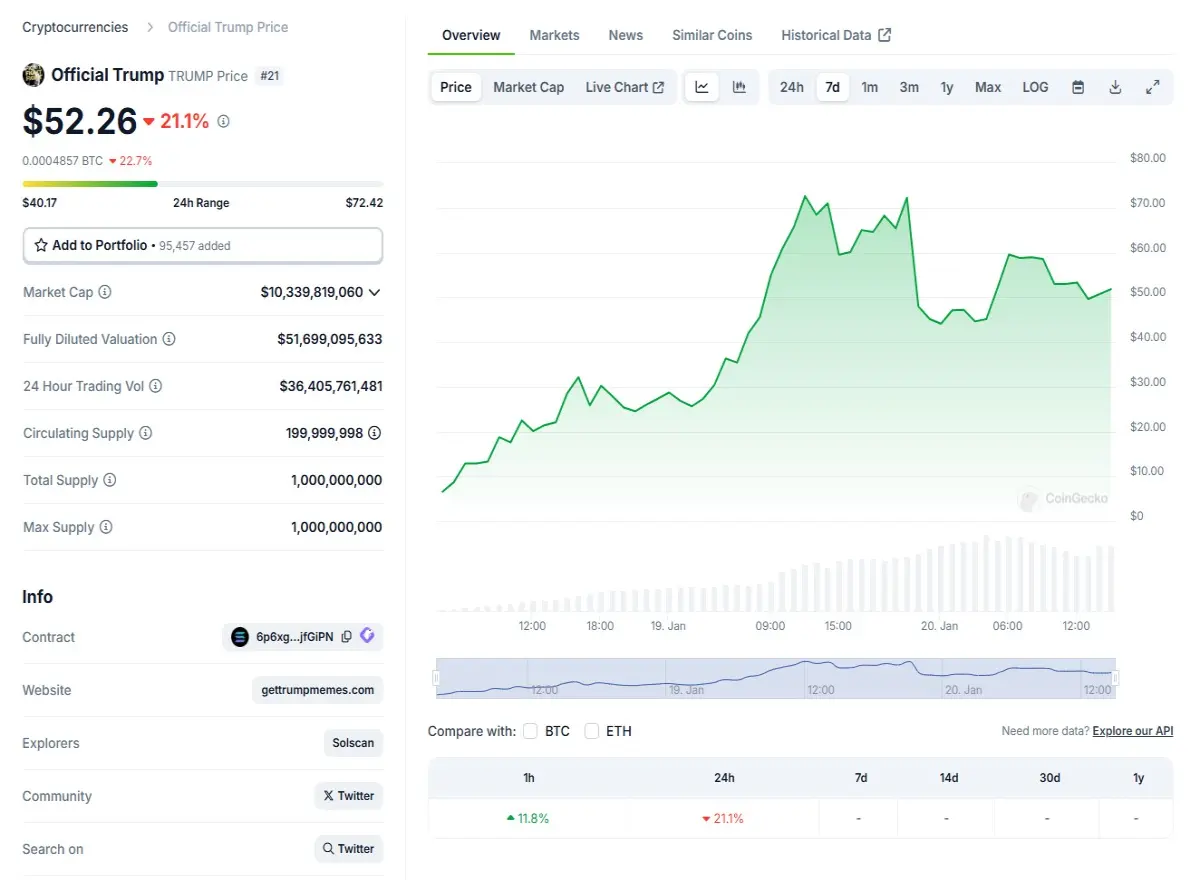
Task: Click the 95,457 added text
Action: 196,245
